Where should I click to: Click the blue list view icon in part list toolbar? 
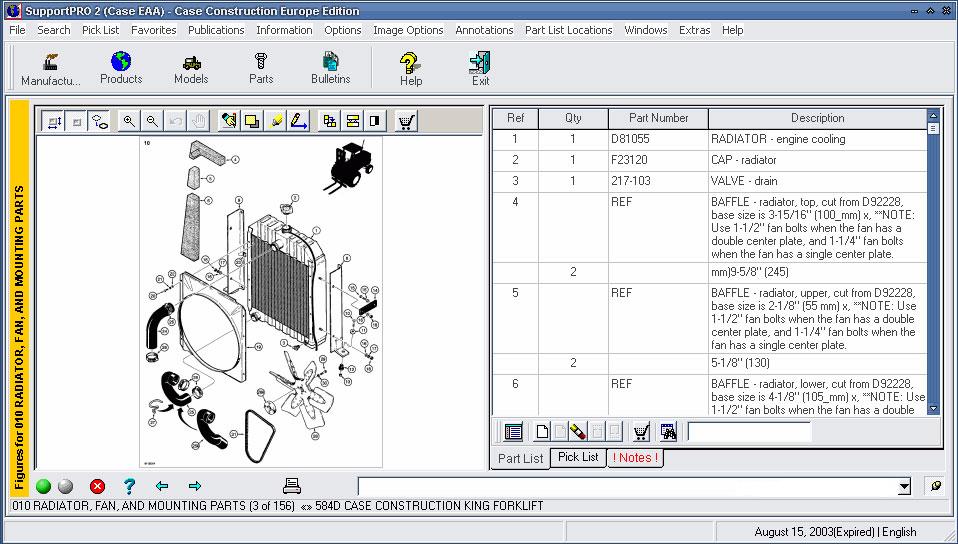(513, 432)
